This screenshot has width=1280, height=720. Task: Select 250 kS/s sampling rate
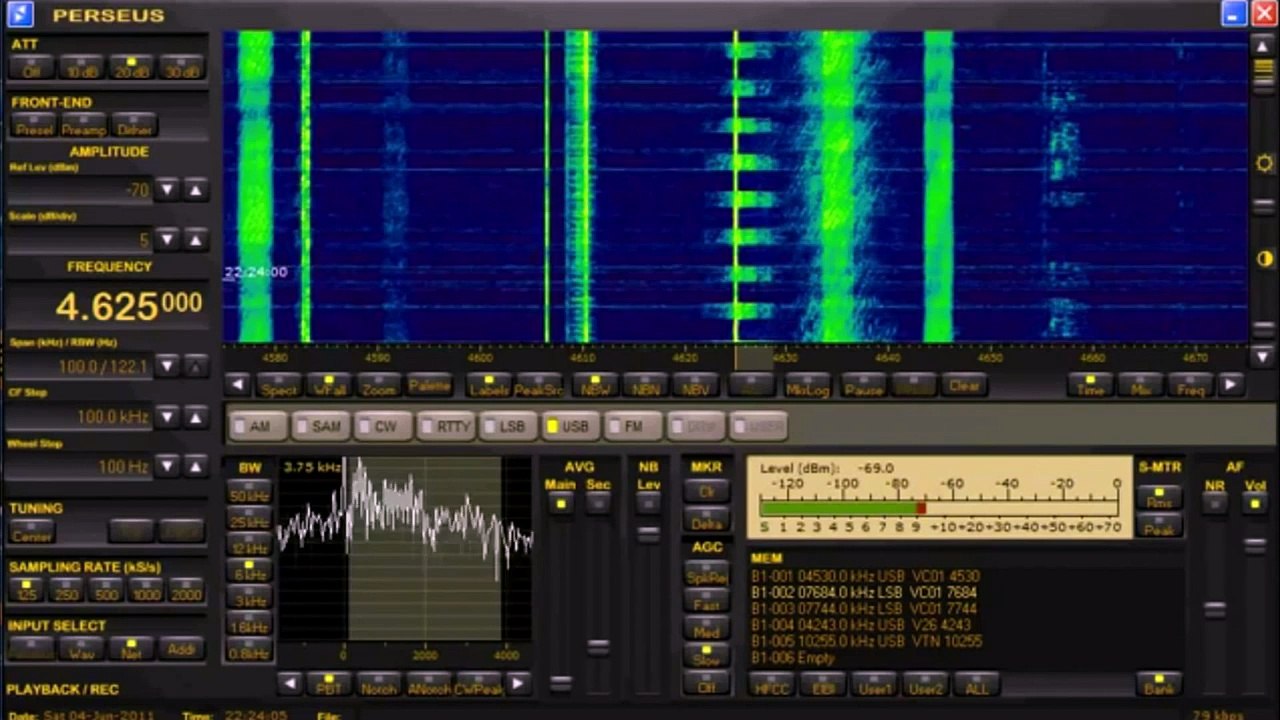click(x=65, y=590)
